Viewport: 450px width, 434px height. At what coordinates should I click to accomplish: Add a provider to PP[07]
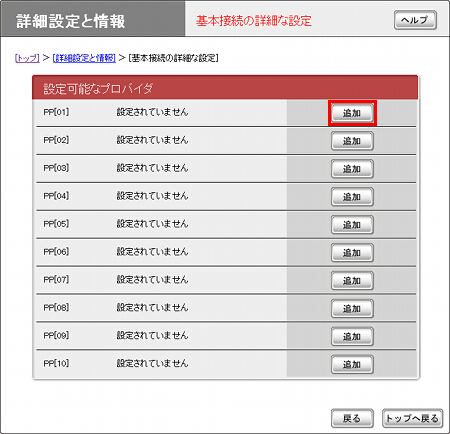click(352, 281)
